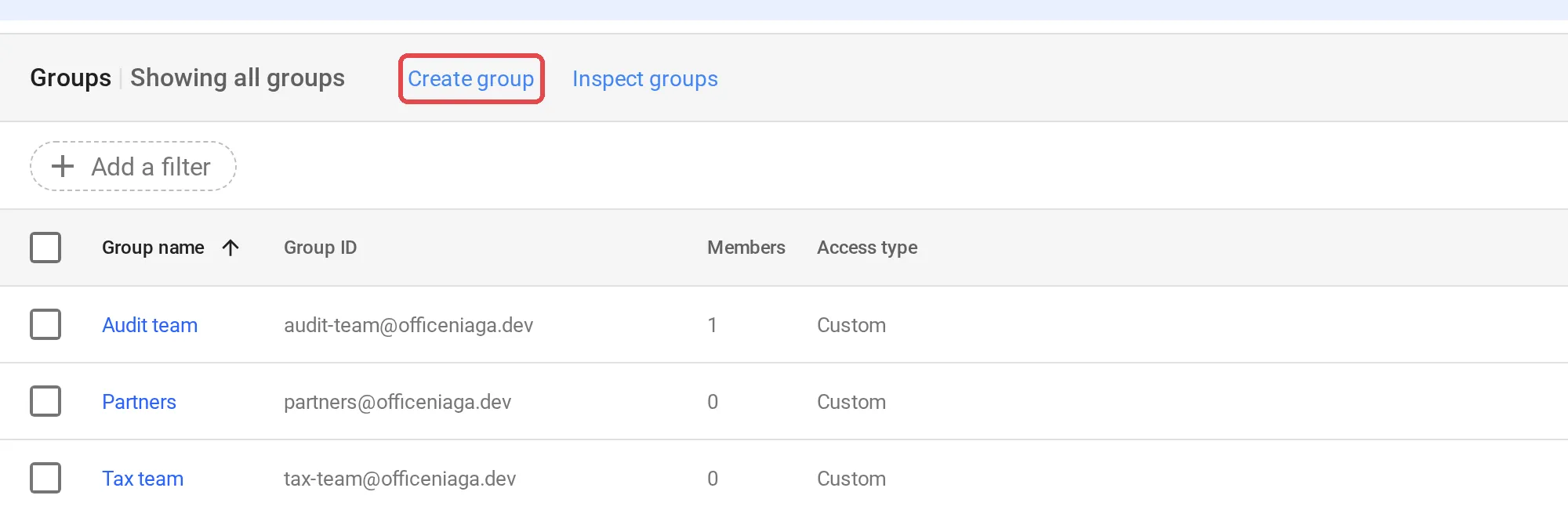Click partners@officeniaga.dev group ID
1568x517 pixels.
click(397, 401)
